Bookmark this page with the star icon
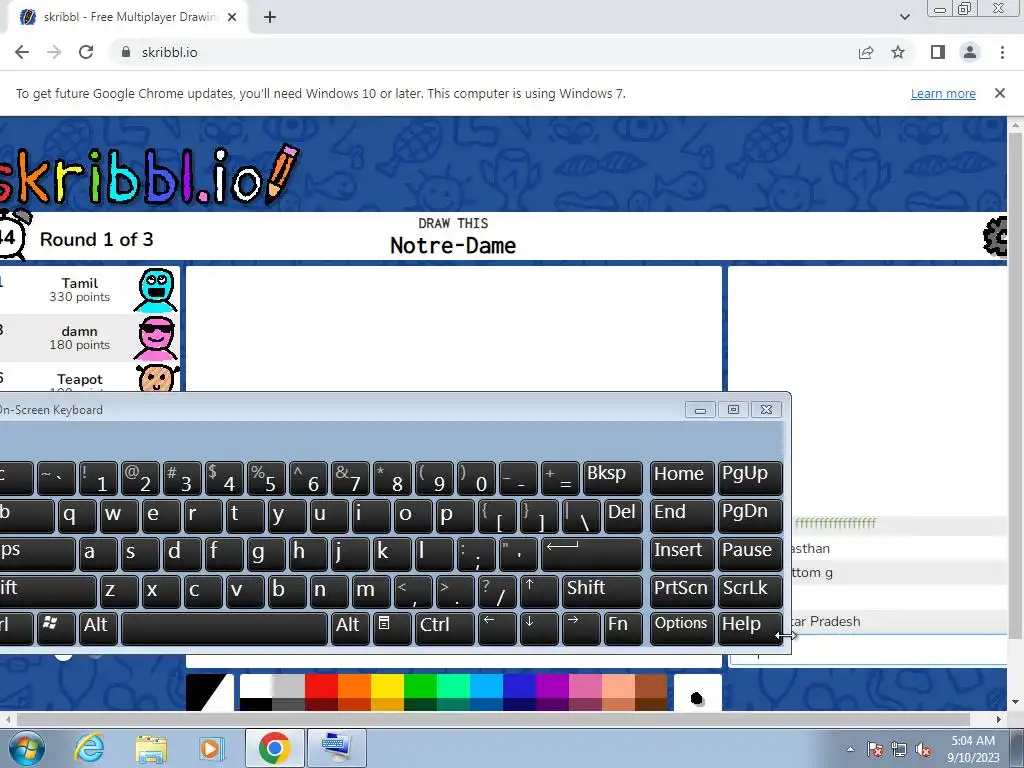Screen dimensions: 1024x768 [899, 52]
